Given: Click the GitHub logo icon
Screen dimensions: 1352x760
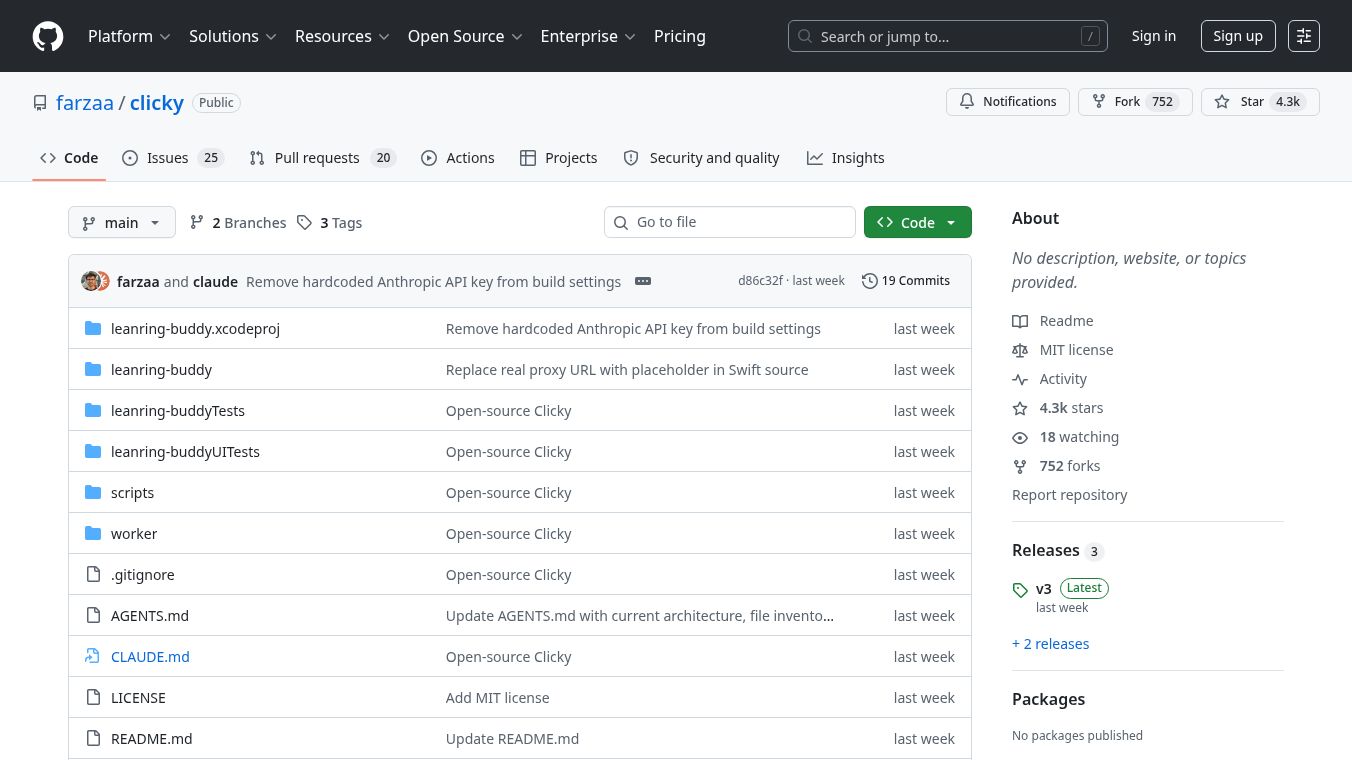Looking at the screenshot, I should 48,36.
